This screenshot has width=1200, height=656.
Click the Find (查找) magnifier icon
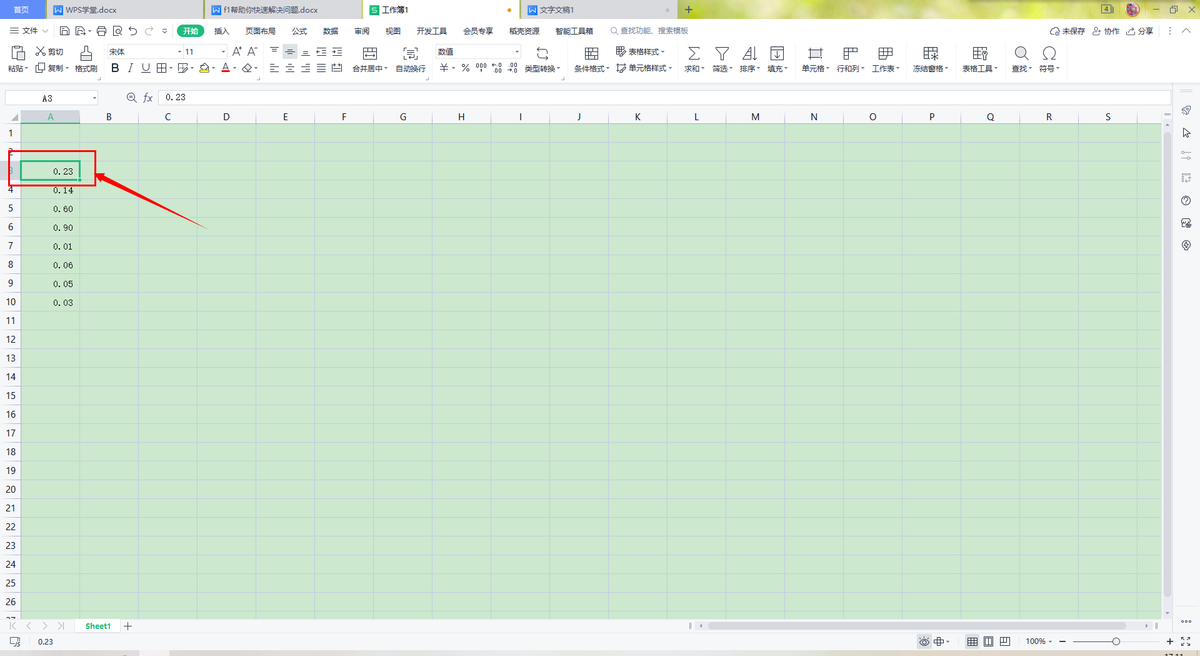click(x=1021, y=53)
